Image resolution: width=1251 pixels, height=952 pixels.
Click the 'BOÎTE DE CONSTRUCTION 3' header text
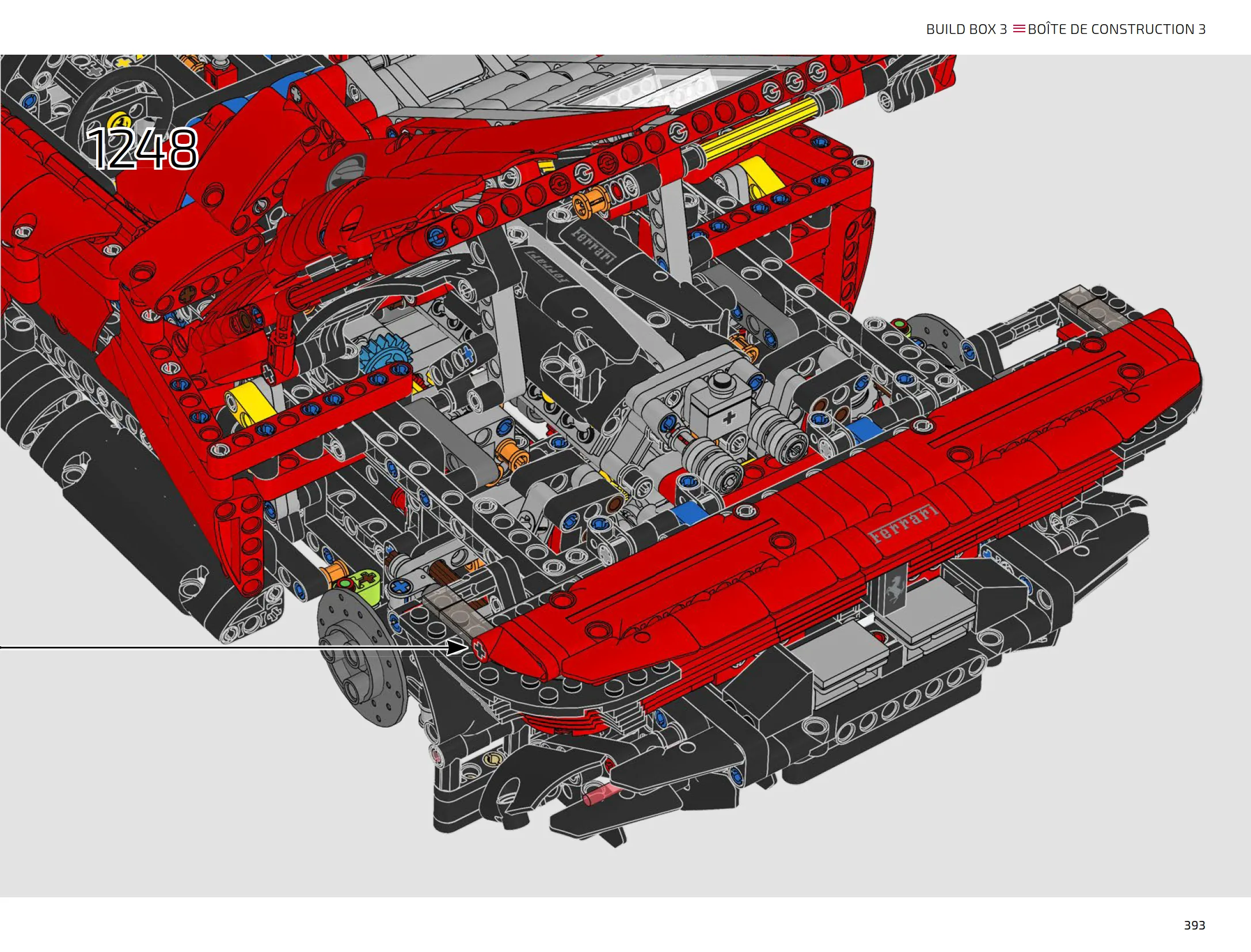tap(1116, 29)
